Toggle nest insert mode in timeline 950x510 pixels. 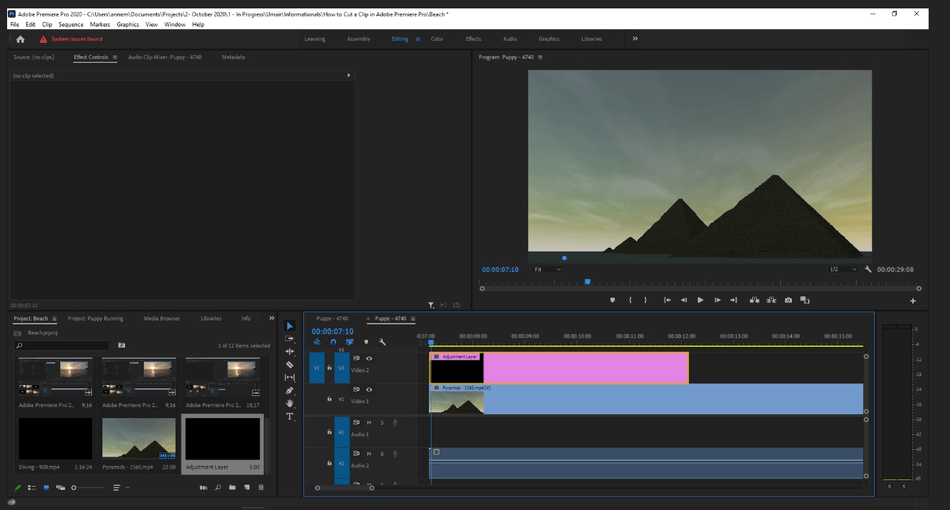(317, 342)
